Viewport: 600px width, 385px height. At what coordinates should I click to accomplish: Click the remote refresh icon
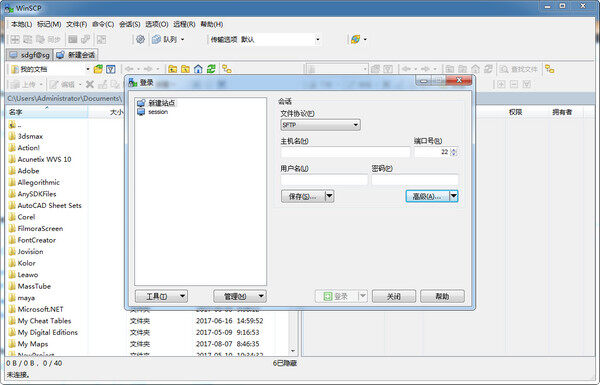(x=488, y=69)
